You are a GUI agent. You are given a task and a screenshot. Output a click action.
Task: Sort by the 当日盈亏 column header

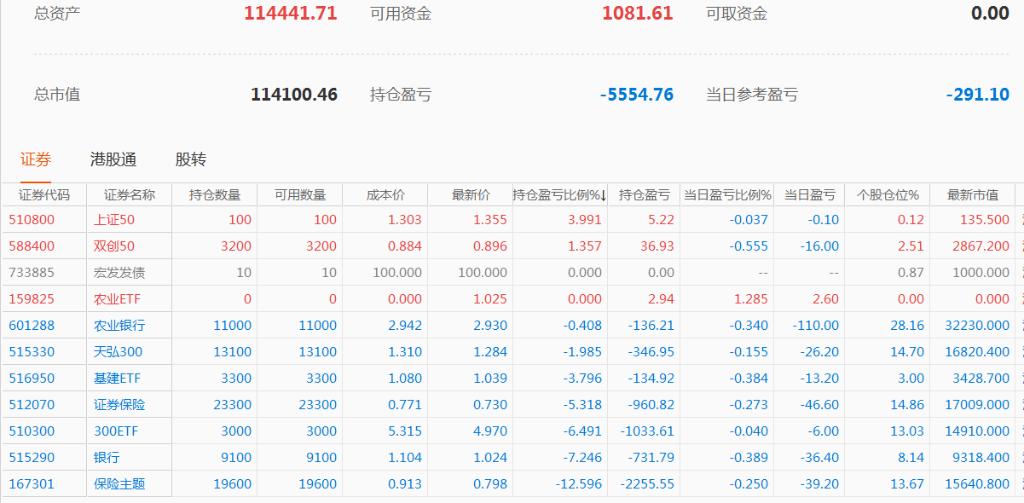[808, 195]
